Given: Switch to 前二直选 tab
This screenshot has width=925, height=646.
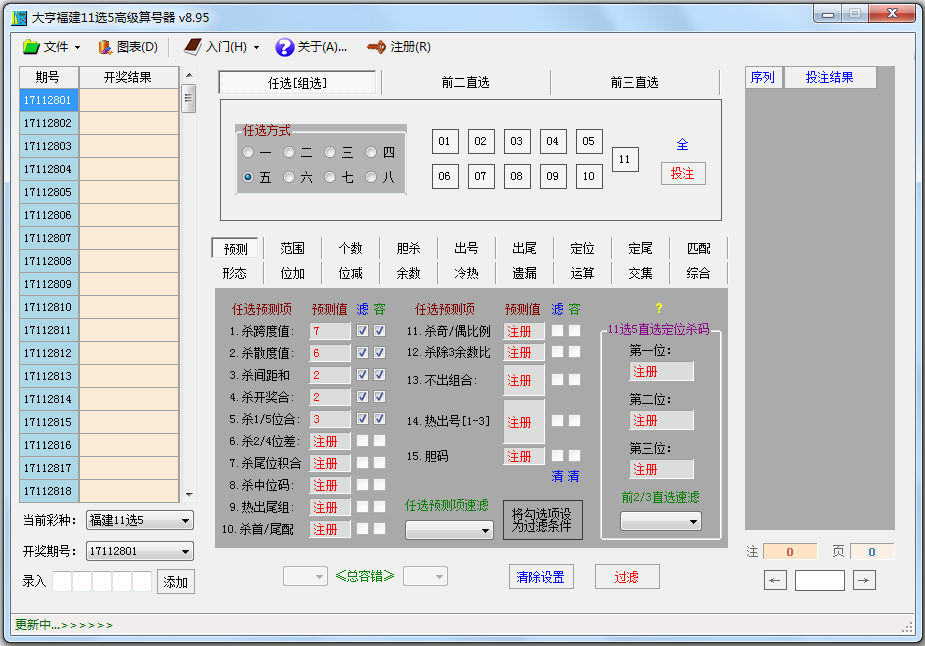Looking at the screenshot, I should coord(465,83).
